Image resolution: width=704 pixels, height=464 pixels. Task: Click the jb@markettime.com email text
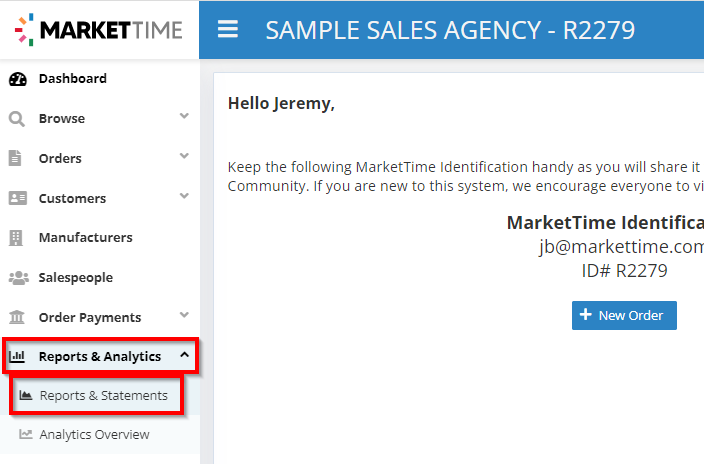(621, 247)
